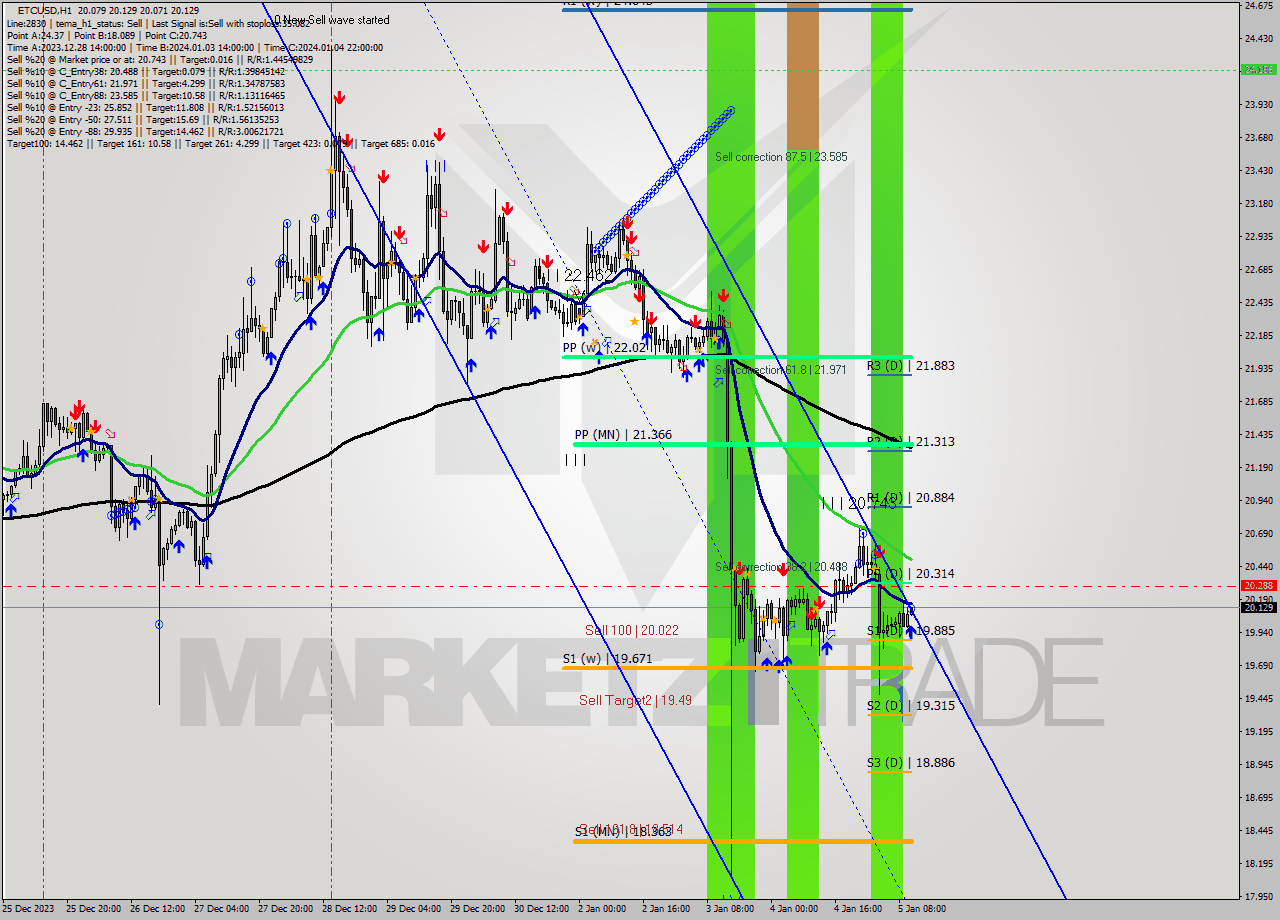Click the 17.950 price axis label
This screenshot has width=1280, height=920.
[1258, 896]
